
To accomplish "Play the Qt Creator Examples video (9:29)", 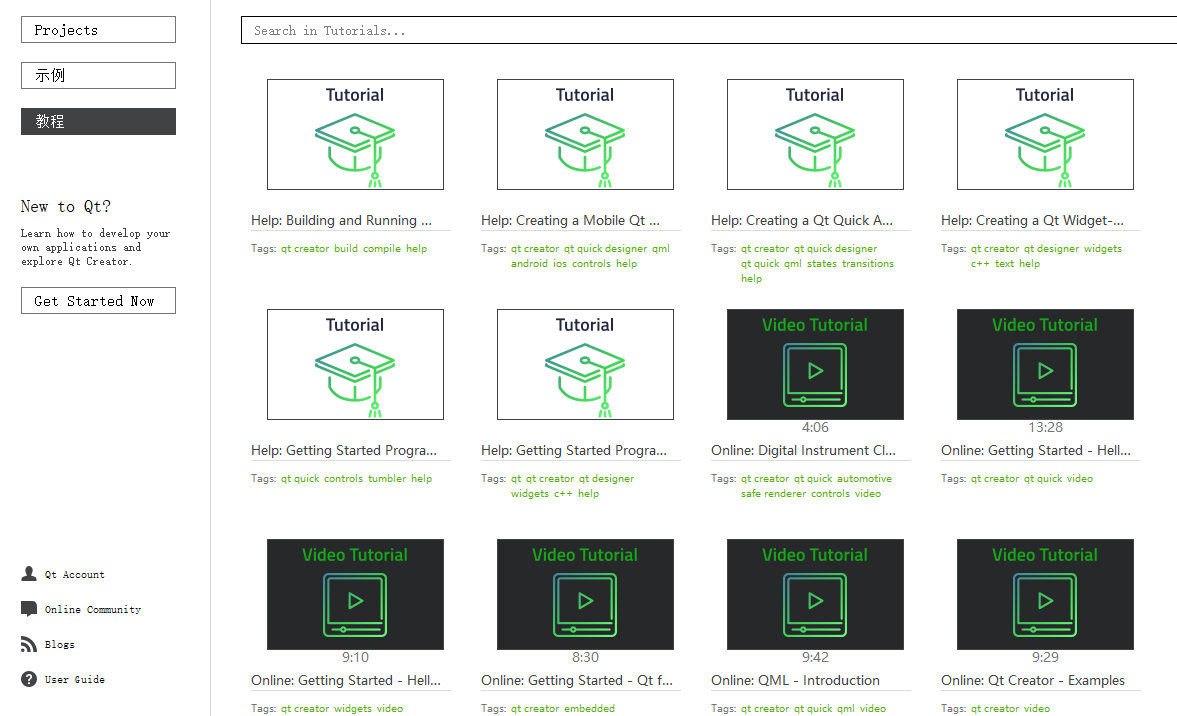I will pos(1046,594).
